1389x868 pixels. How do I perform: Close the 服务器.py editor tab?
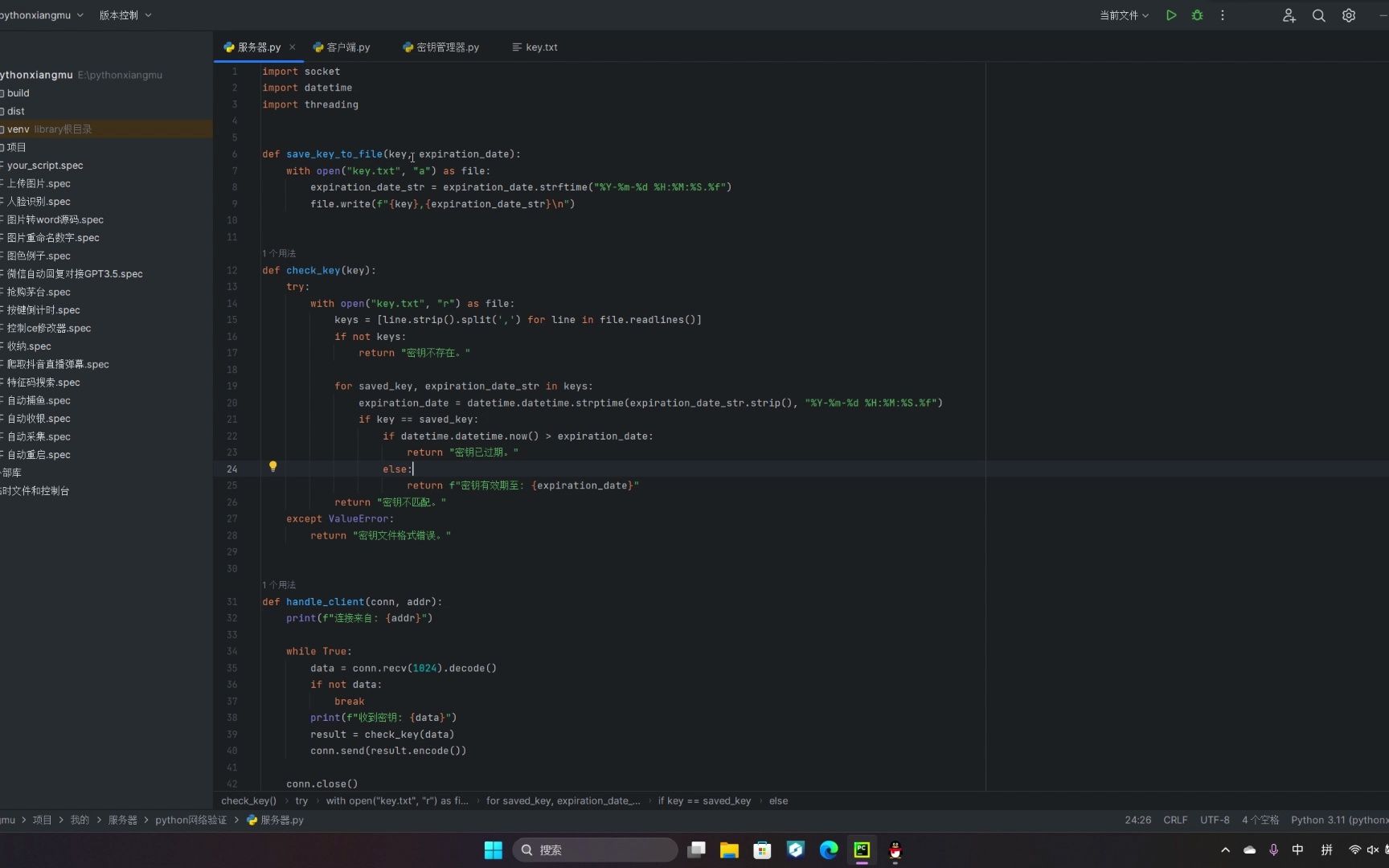(293, 47)
